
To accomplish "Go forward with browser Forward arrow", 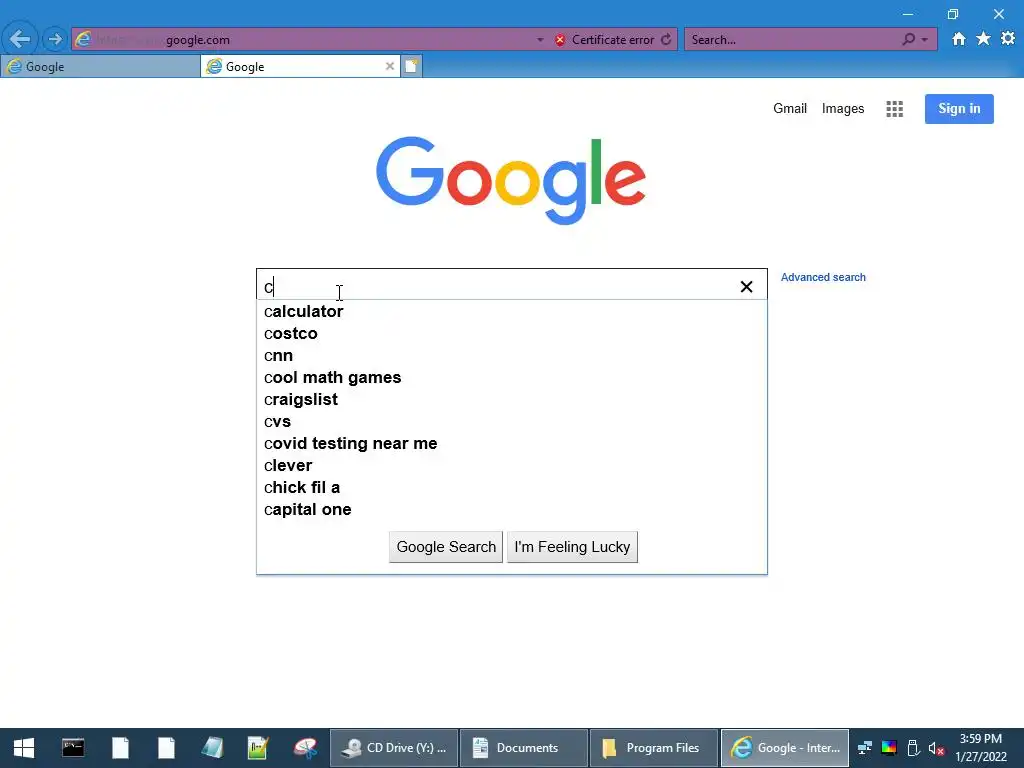I will coord(55,39).
